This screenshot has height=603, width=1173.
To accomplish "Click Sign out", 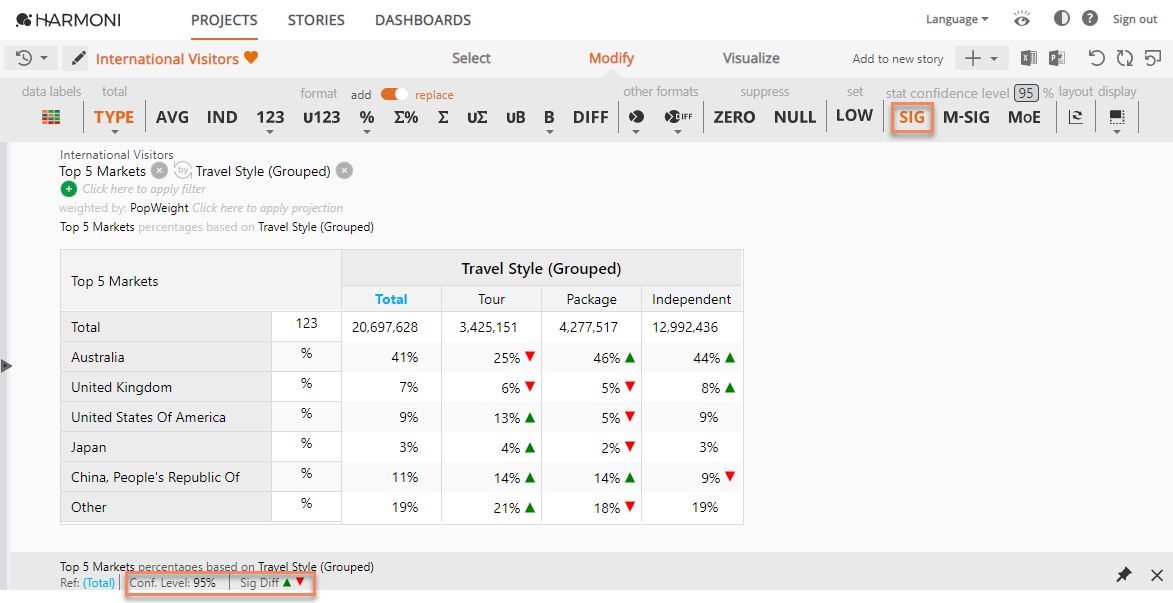I will coord(1135,19).
